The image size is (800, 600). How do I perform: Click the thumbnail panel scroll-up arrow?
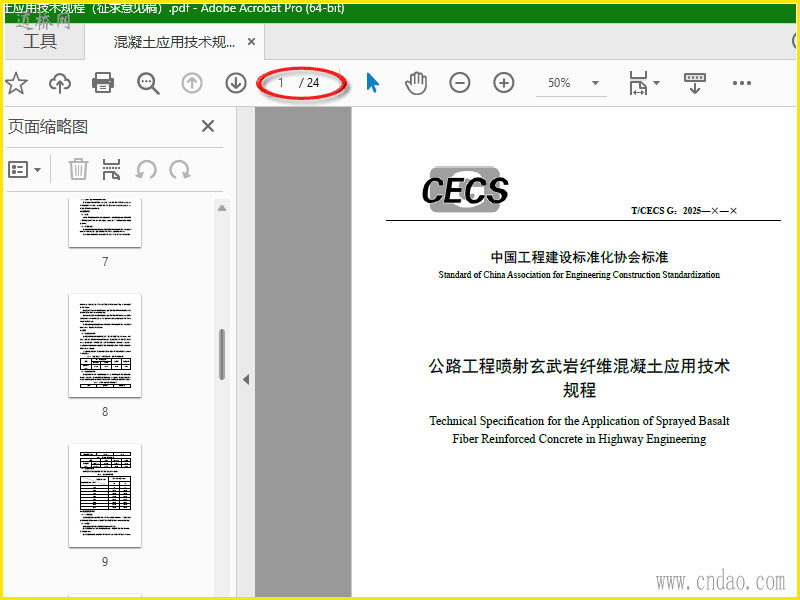[x=222, y=208]
